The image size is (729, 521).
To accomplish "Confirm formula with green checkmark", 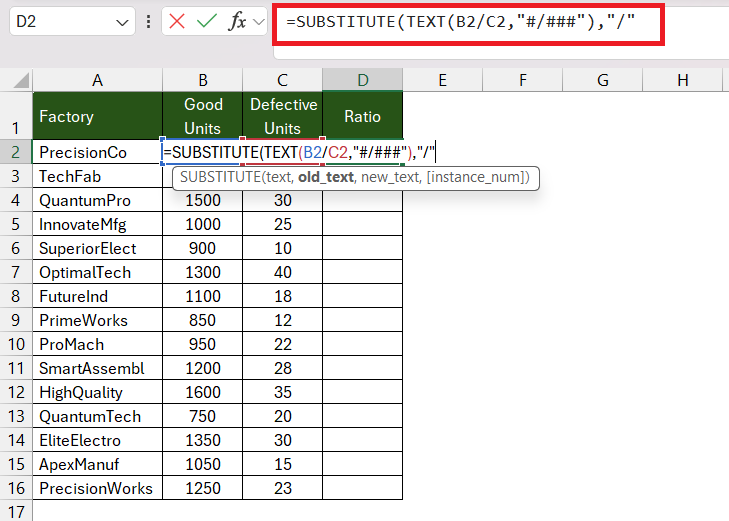I will 206,21.
